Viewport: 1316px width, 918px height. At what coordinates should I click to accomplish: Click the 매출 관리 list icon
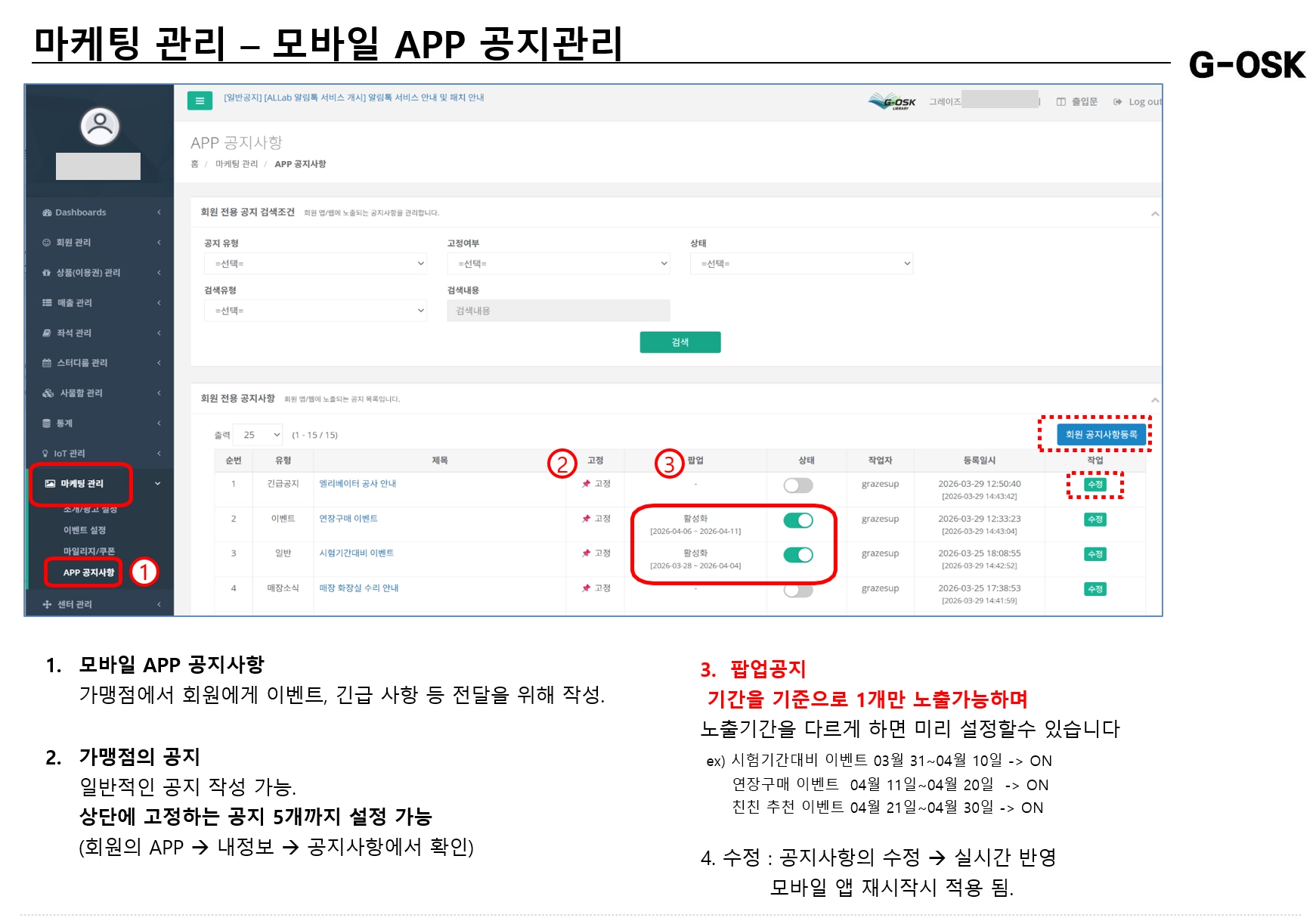point(47,303)
